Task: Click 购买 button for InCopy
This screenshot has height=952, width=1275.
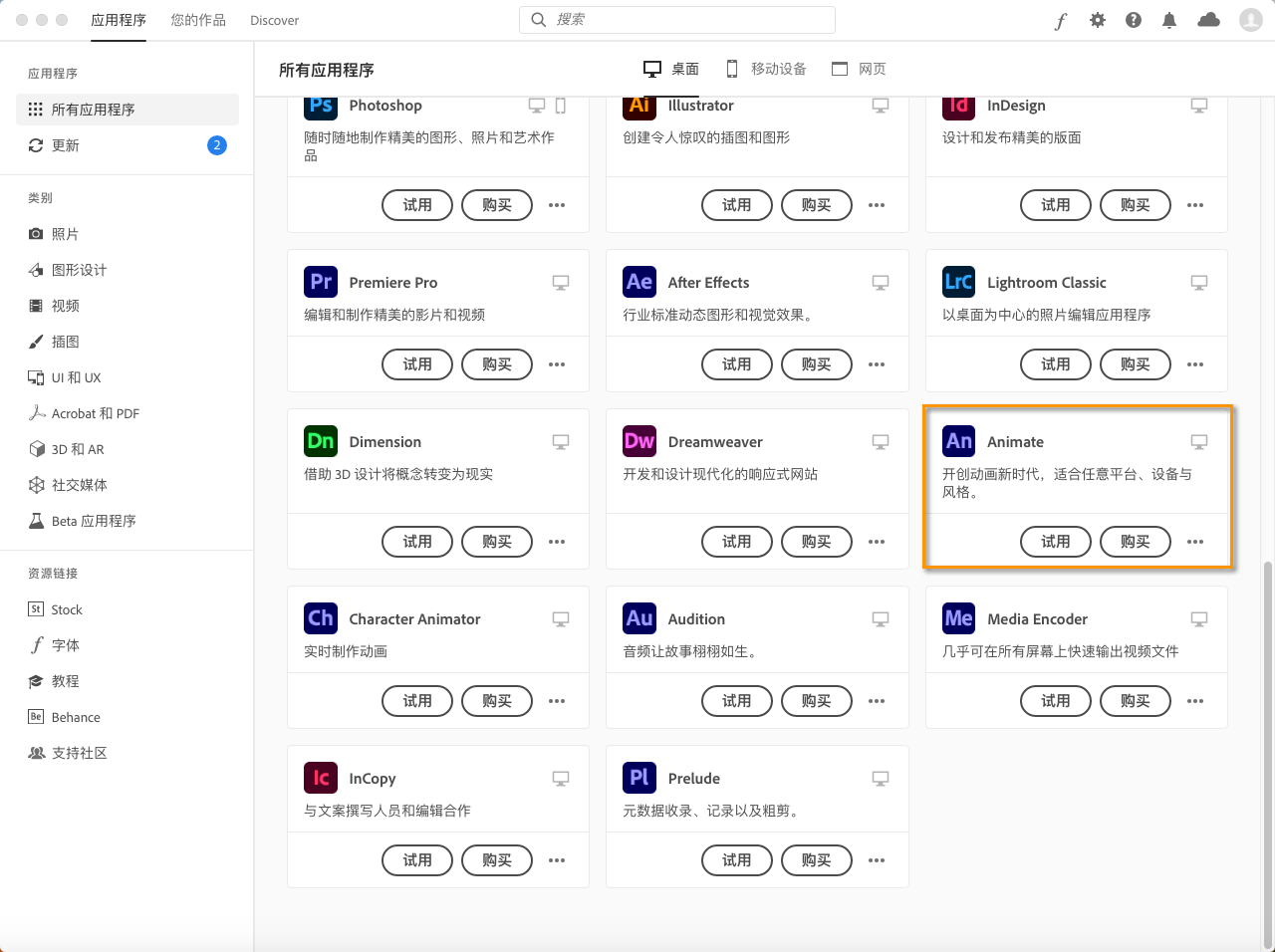Action: (x=497, y=860)
